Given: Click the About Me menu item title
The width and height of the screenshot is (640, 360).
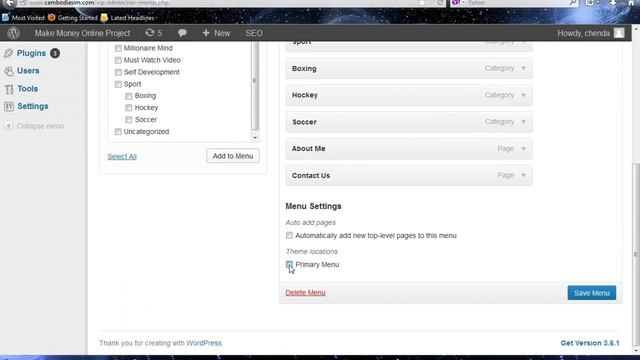Looking at the screenshot, I should pos(309,149).
